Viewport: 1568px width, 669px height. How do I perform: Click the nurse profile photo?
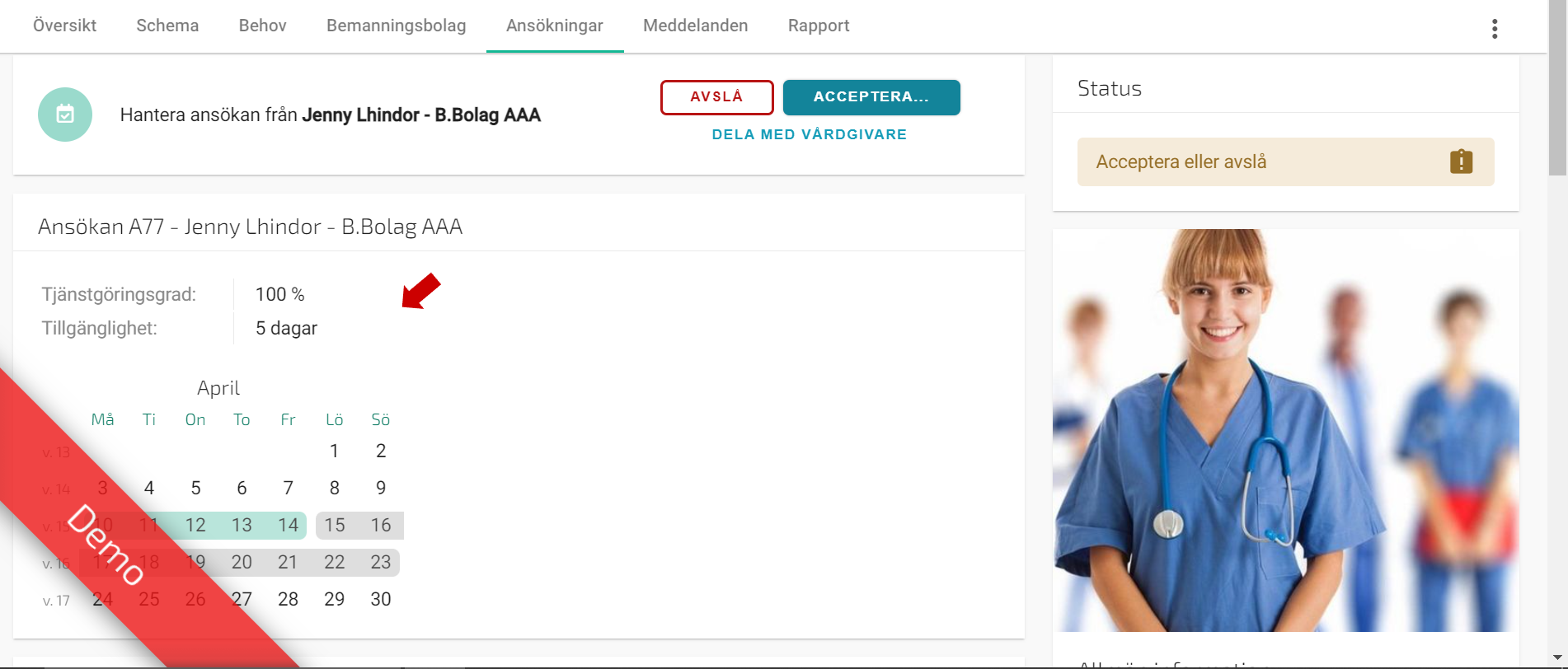1285,430
